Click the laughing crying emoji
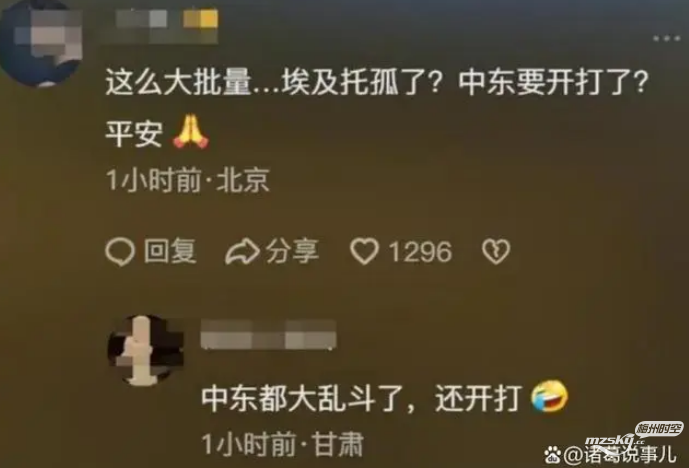The image size is (689, 468). (549, 396)
